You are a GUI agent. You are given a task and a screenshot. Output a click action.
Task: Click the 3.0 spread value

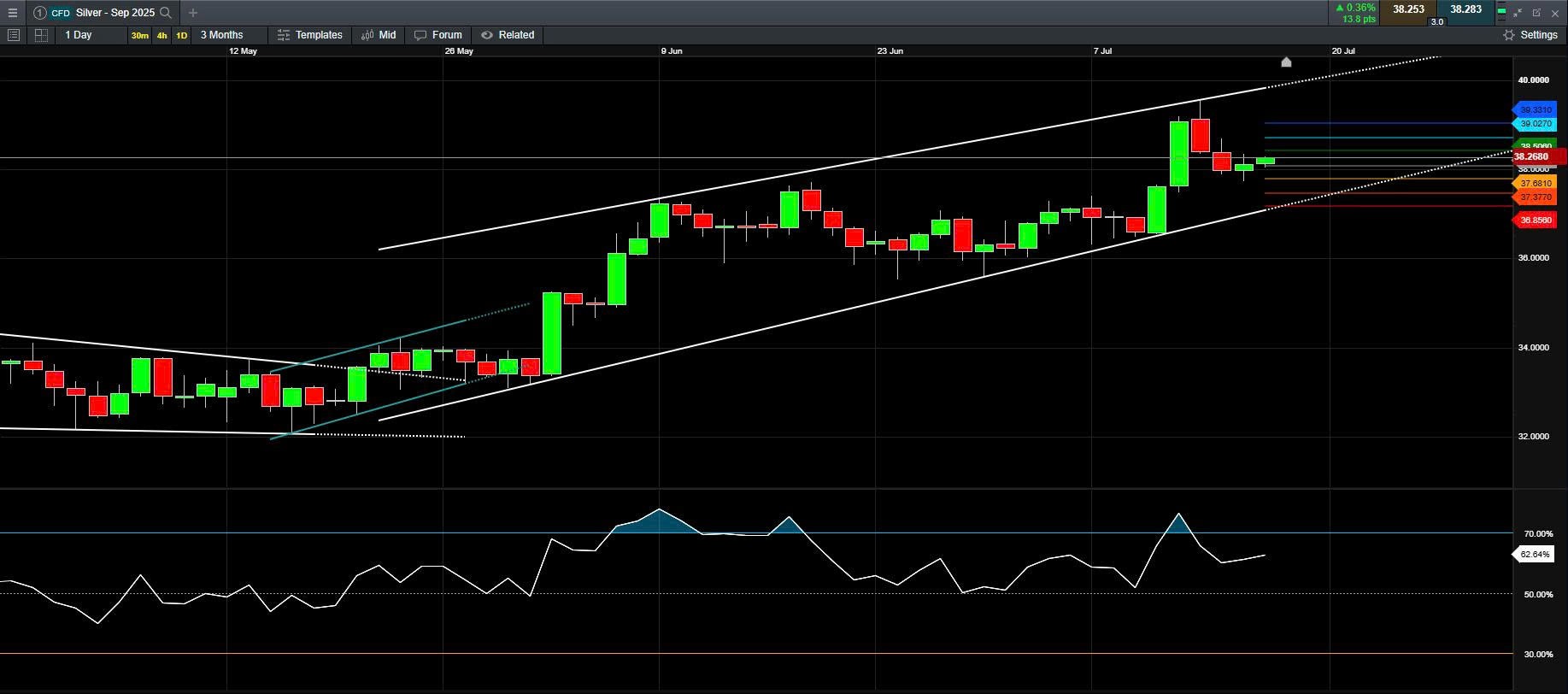coord(1437,22)
